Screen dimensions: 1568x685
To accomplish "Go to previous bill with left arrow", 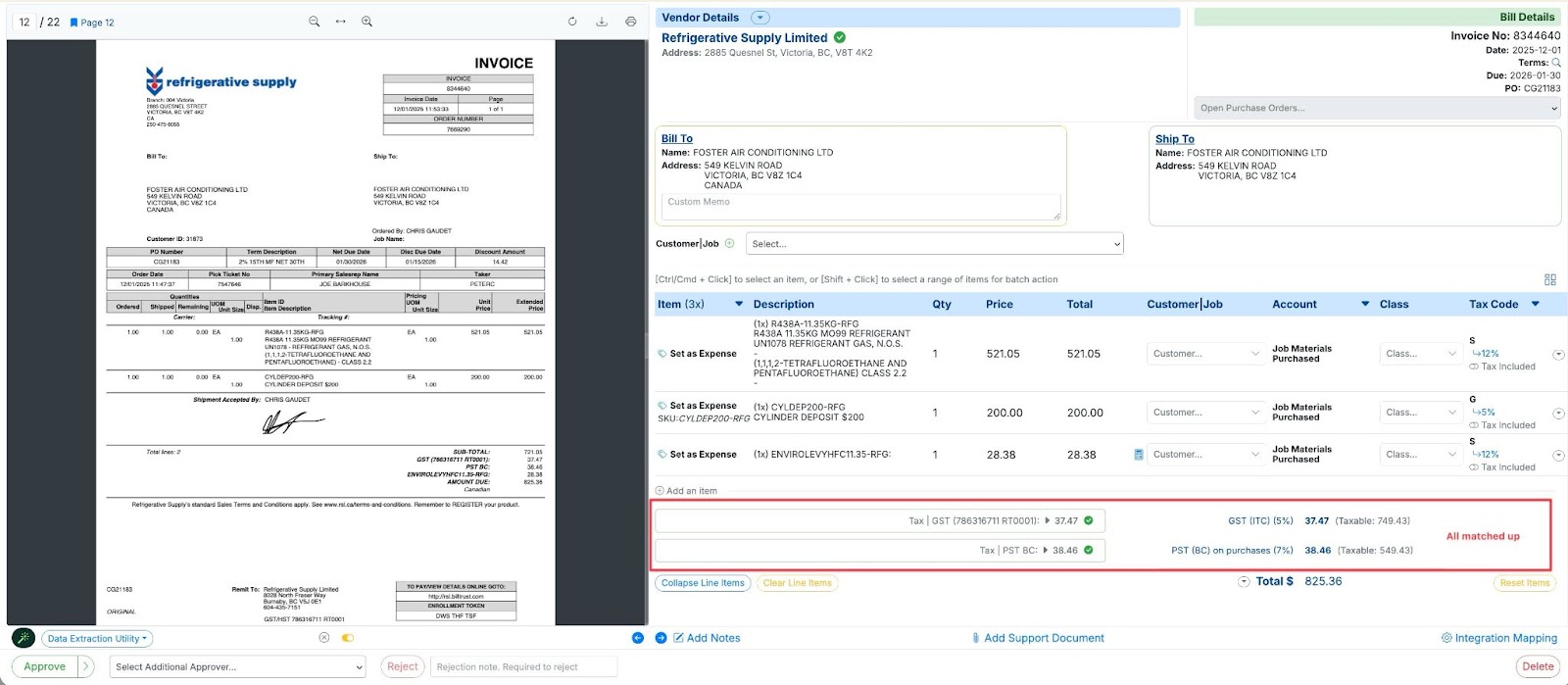I will point(638,638).
